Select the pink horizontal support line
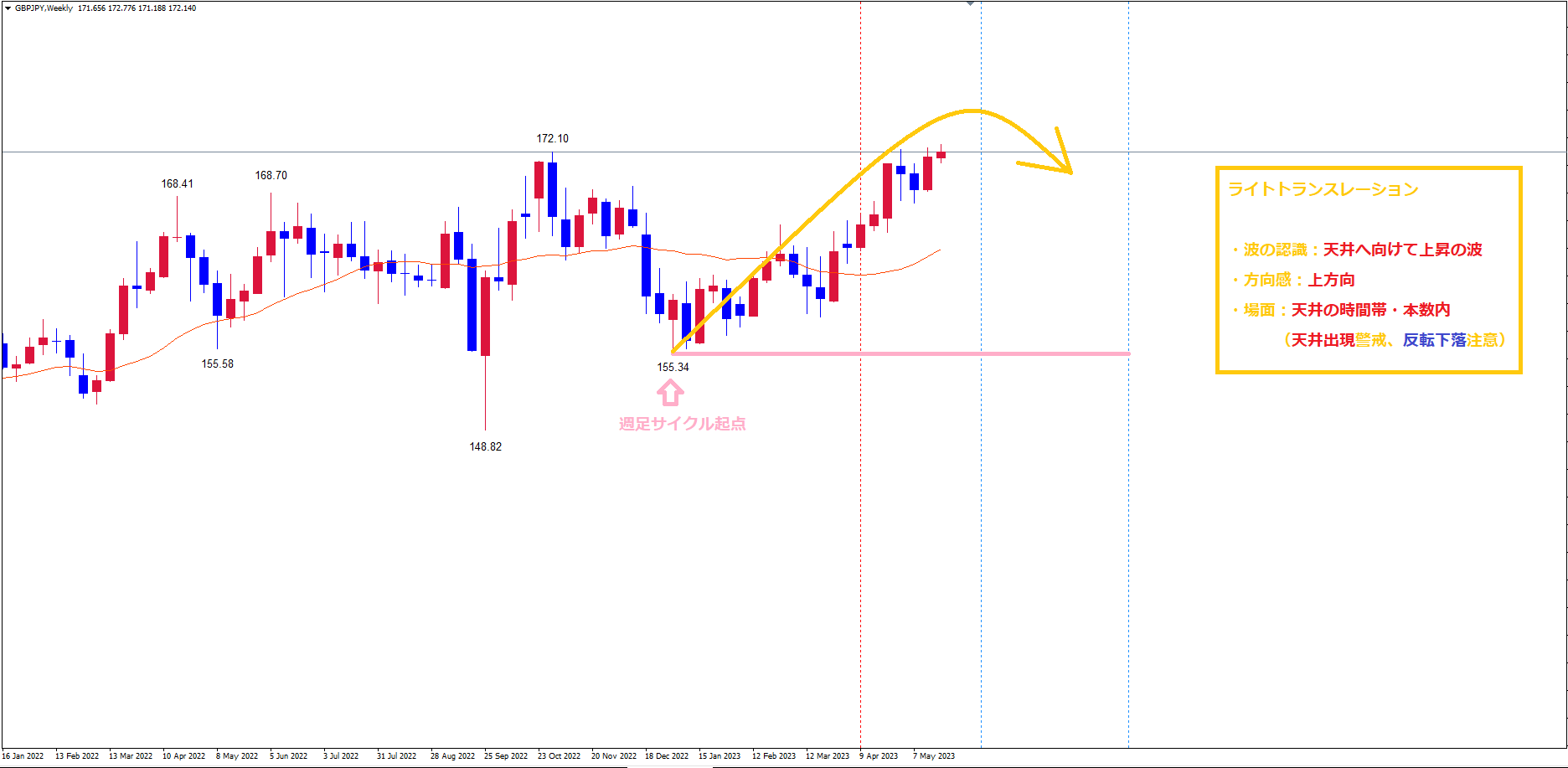This screenshot has height=768, width=1568. pos(921,353)
